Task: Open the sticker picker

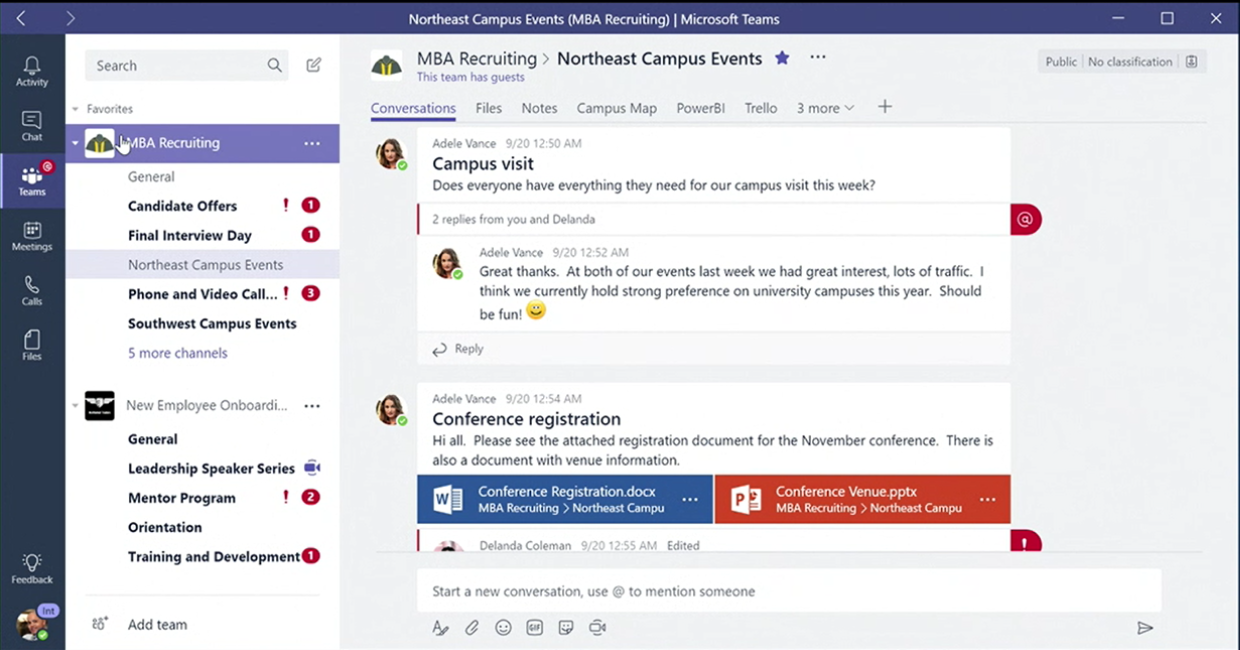Action: coord(566,628)
